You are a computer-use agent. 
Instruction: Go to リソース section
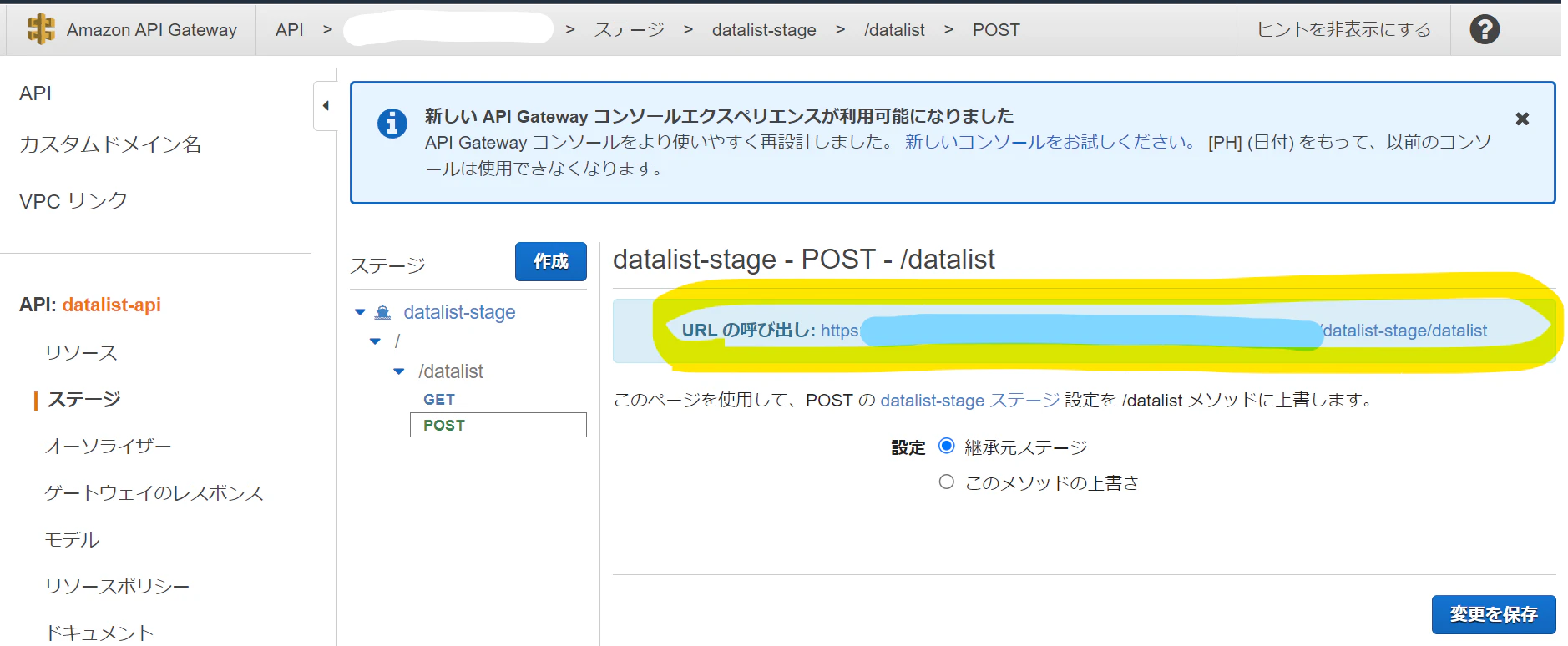tap(81, 352)
